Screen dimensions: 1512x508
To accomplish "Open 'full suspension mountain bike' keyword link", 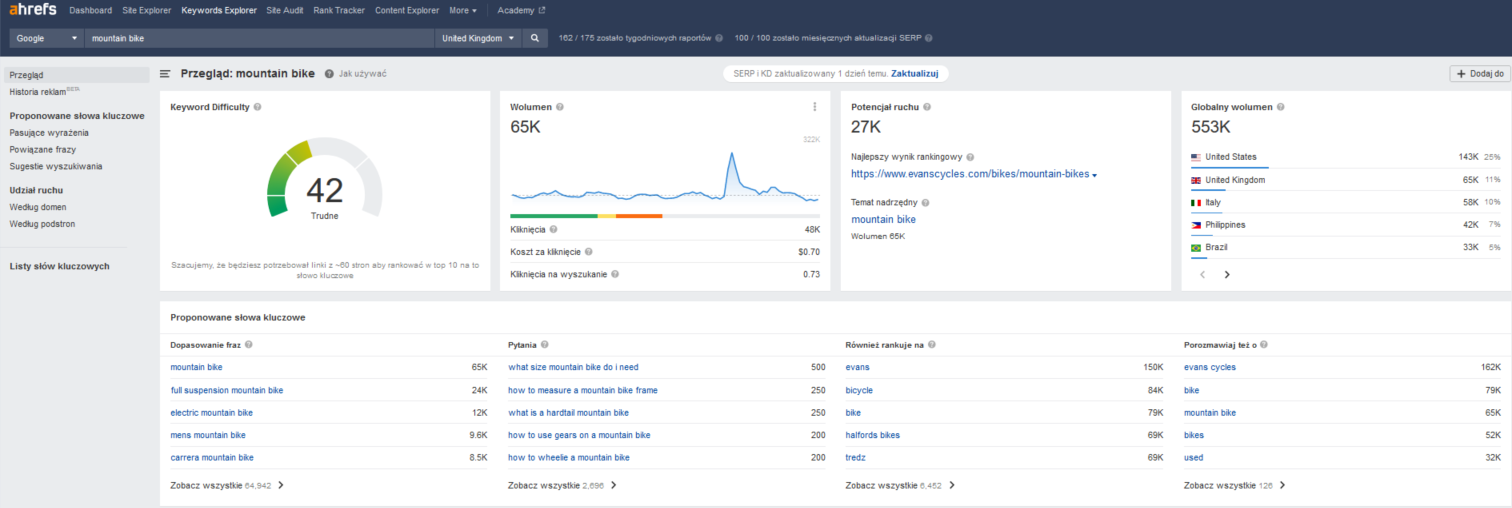I will click(x=227, y=390).
